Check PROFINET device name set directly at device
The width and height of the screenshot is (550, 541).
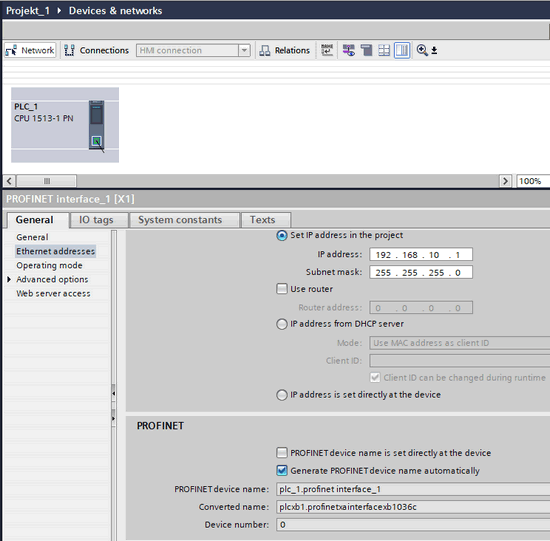point(282,453)
